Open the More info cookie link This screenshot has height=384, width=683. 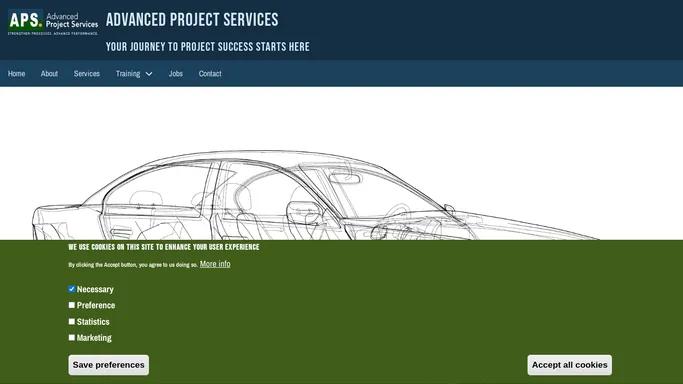[215, 264]
